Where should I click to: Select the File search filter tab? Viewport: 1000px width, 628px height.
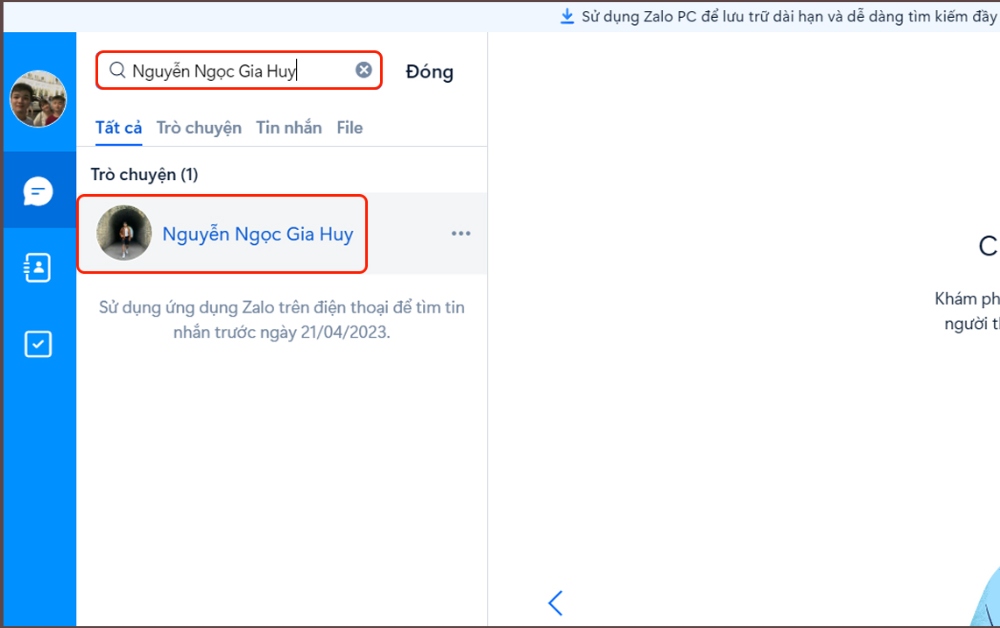coord(349,127)
